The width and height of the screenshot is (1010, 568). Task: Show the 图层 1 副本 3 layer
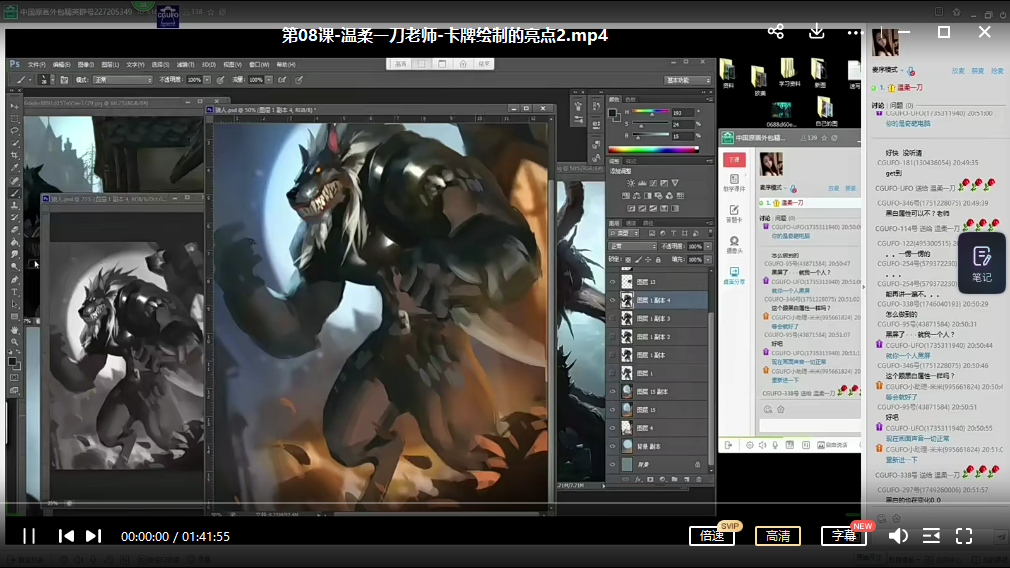(x=613, y=318)
